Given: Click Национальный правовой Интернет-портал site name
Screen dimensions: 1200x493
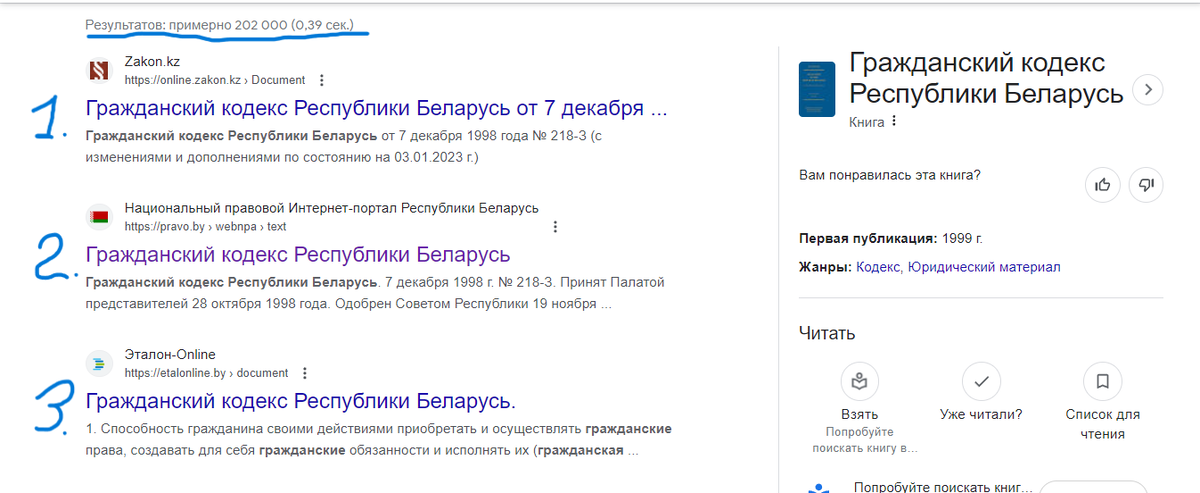Looking at the screenshot, I should pos(332,208).
